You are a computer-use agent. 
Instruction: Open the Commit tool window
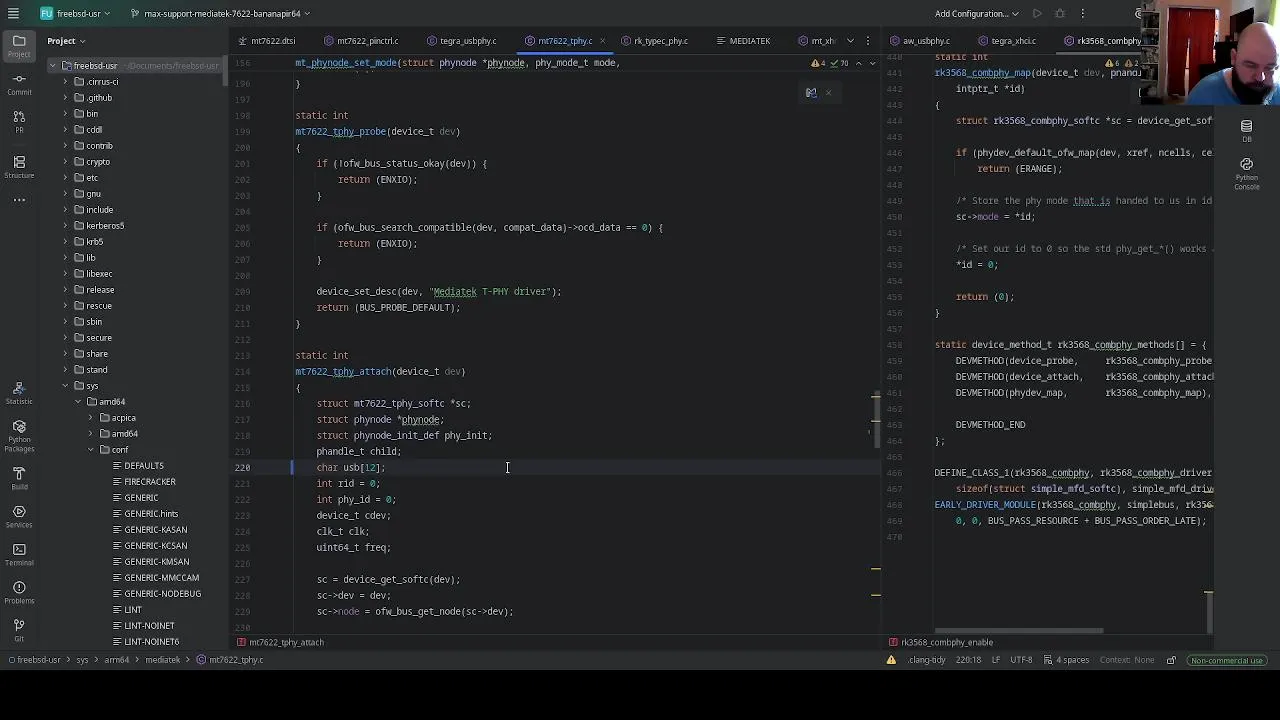point(19,84)
